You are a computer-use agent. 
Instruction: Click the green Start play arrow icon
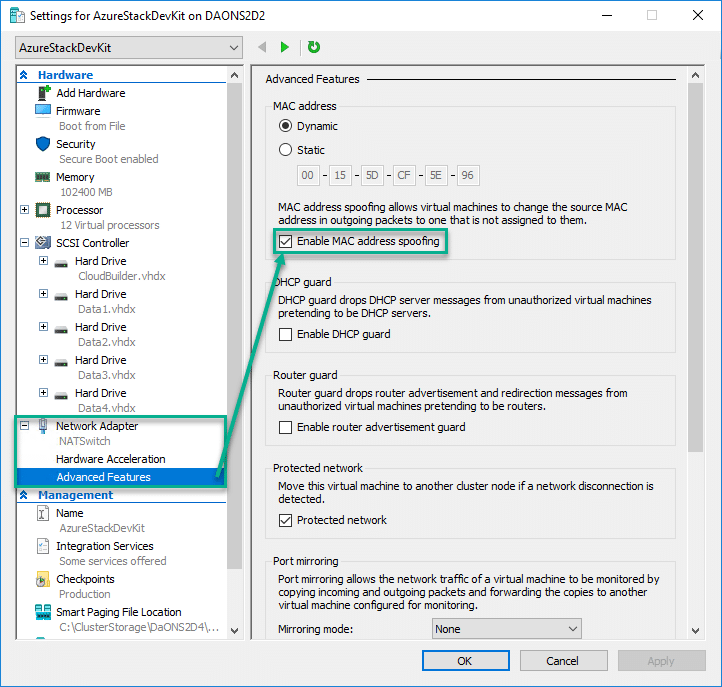click(x=285, y=47)
